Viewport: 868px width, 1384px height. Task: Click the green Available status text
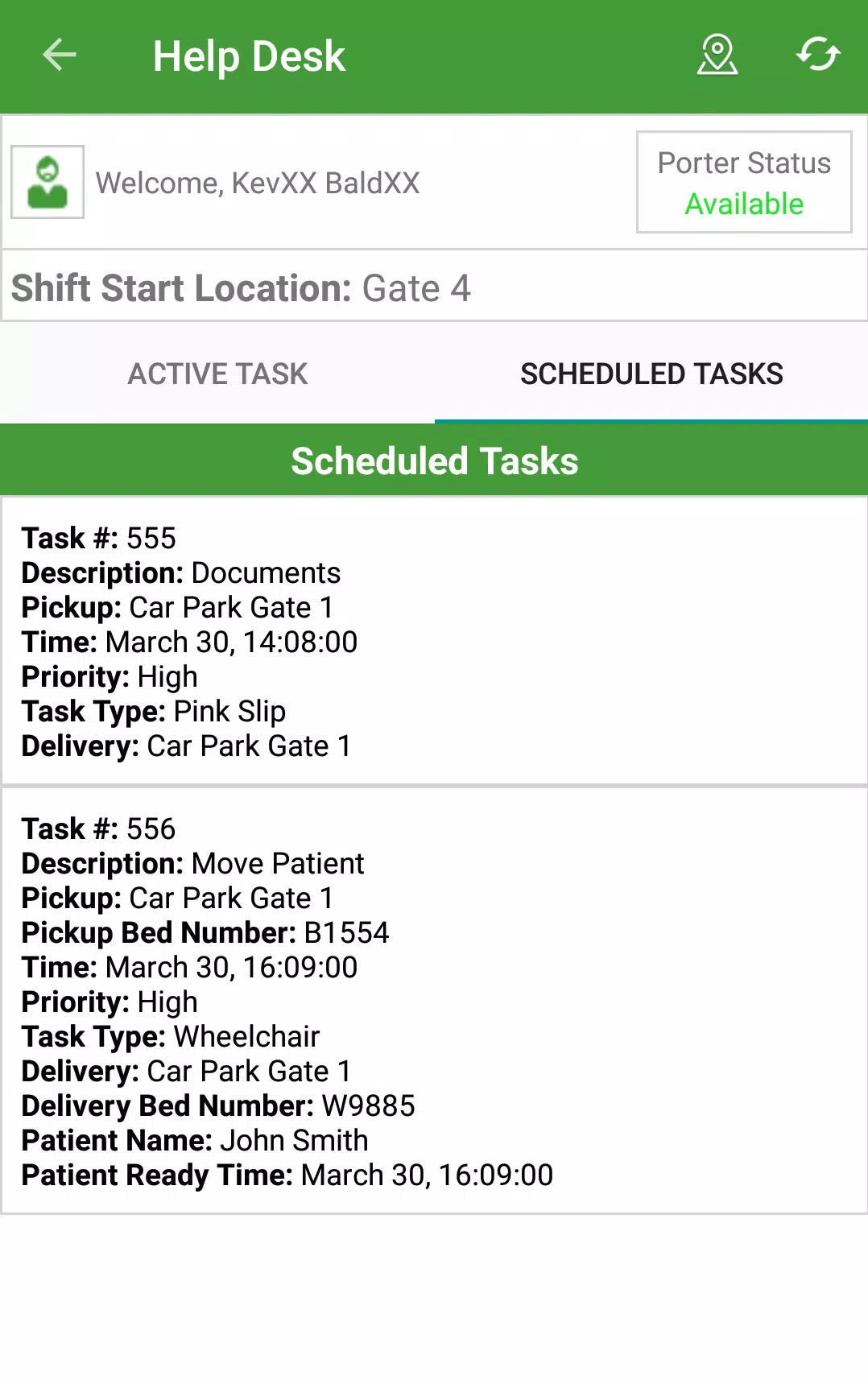(744, 204)
